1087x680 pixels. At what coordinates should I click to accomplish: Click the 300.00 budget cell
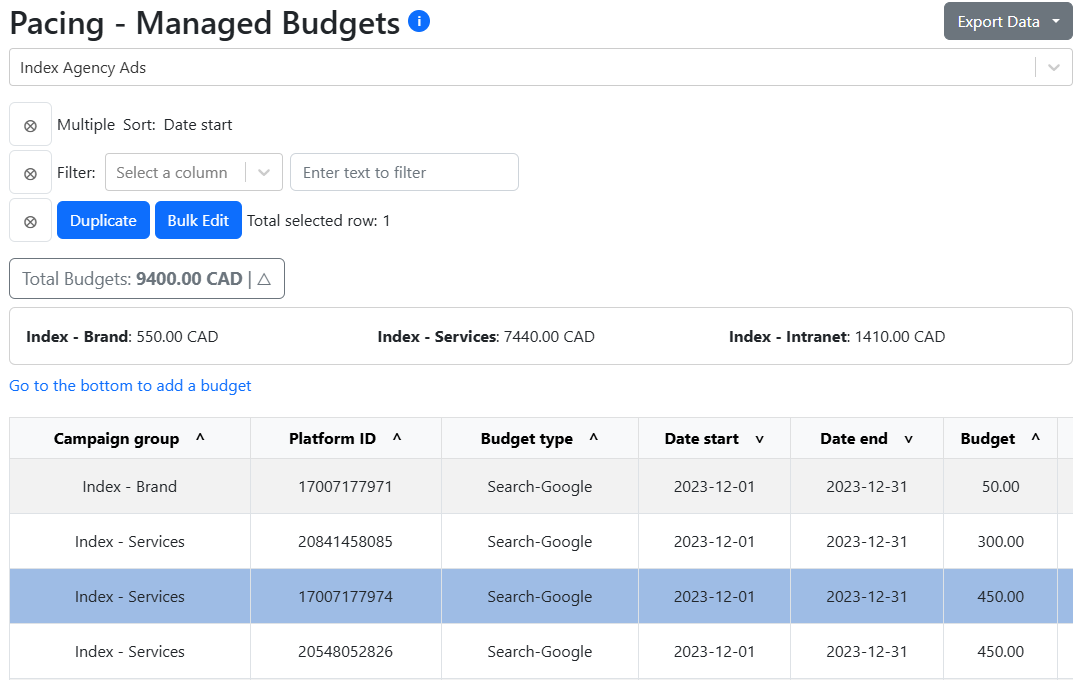1000,541
